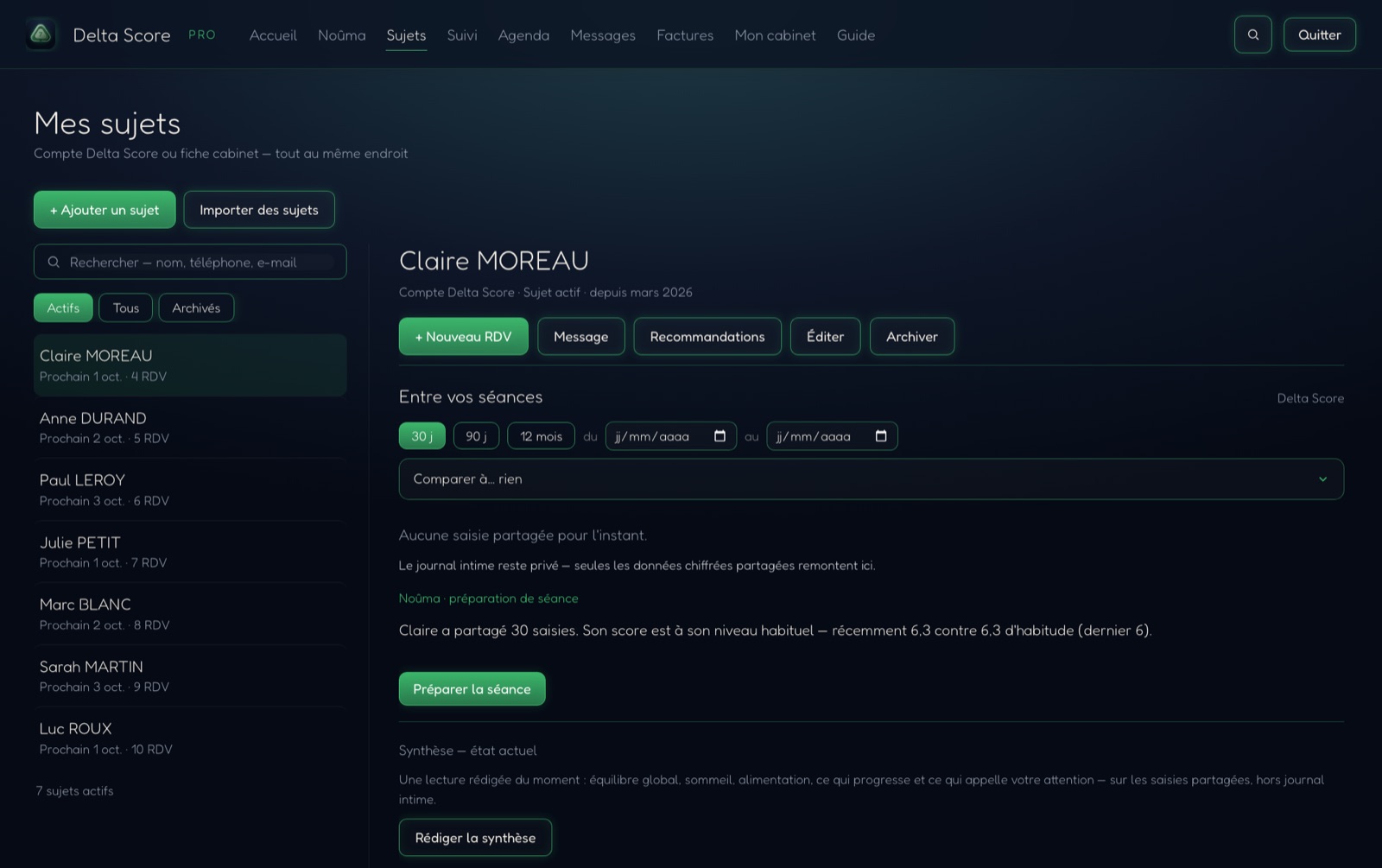Click the 'du' start date field
The height and width of the screenshot is (868, 1382).
coord(671,436)
